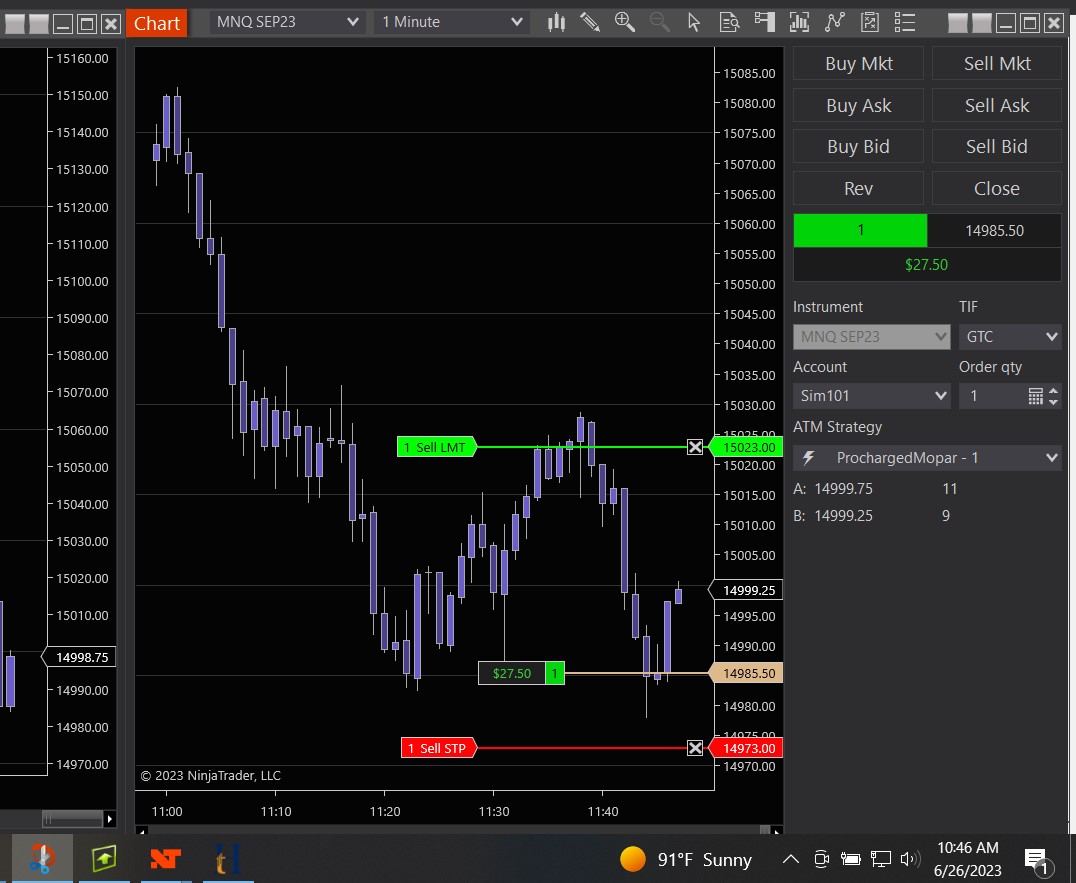Open the NinjaTrader taskbar icon
The height and width of the screenshot is (883, 1076).
click(165, 858)
